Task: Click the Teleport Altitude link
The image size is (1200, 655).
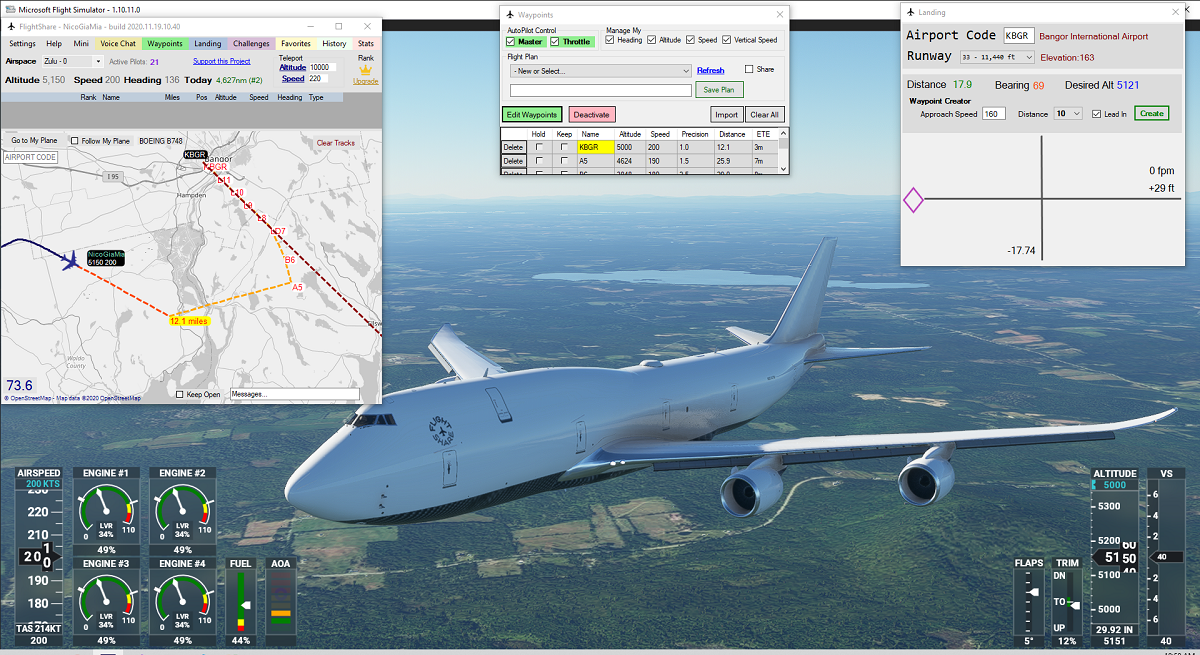Action: click(x=293, y=67)
